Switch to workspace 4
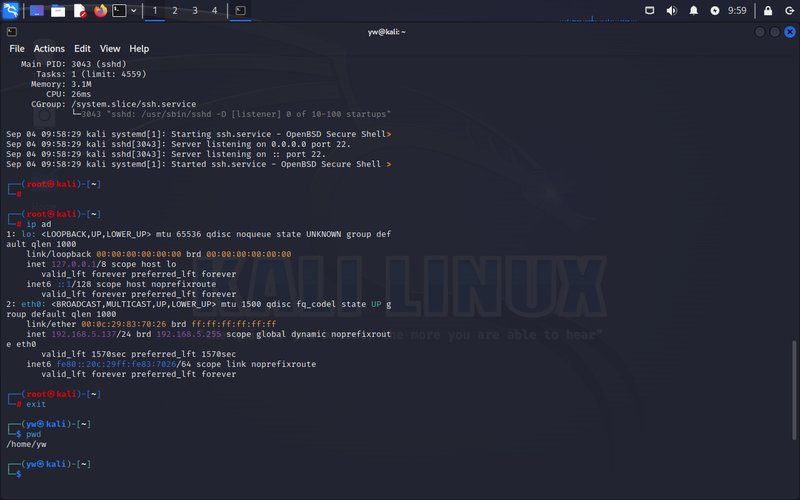The height and width of the screenshot is (500, 800). 214,11
